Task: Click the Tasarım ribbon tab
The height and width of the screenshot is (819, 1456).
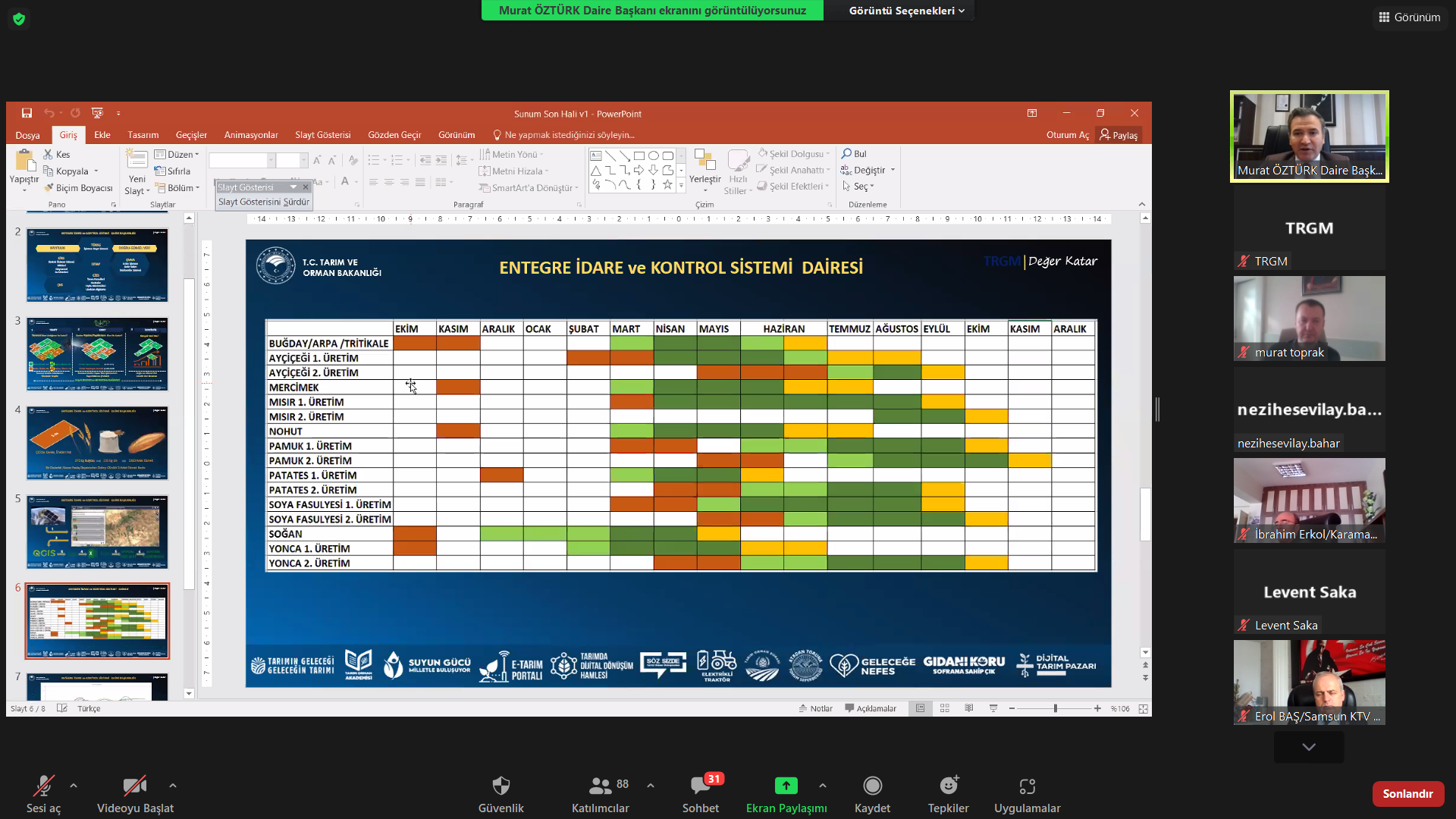Action: click(143, 135)
